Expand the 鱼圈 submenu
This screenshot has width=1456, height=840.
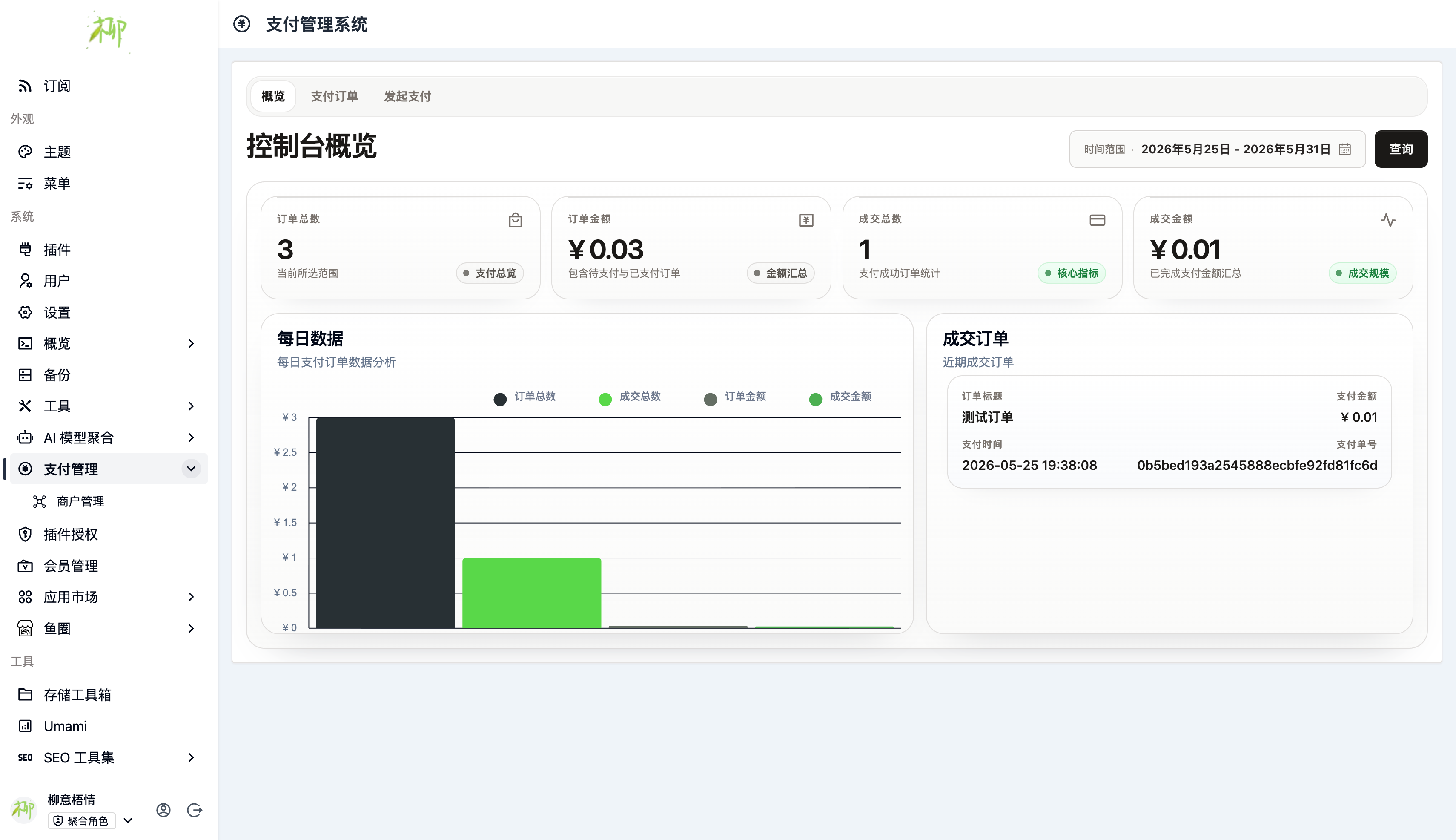pyautogui.click(x=192, y=628)
